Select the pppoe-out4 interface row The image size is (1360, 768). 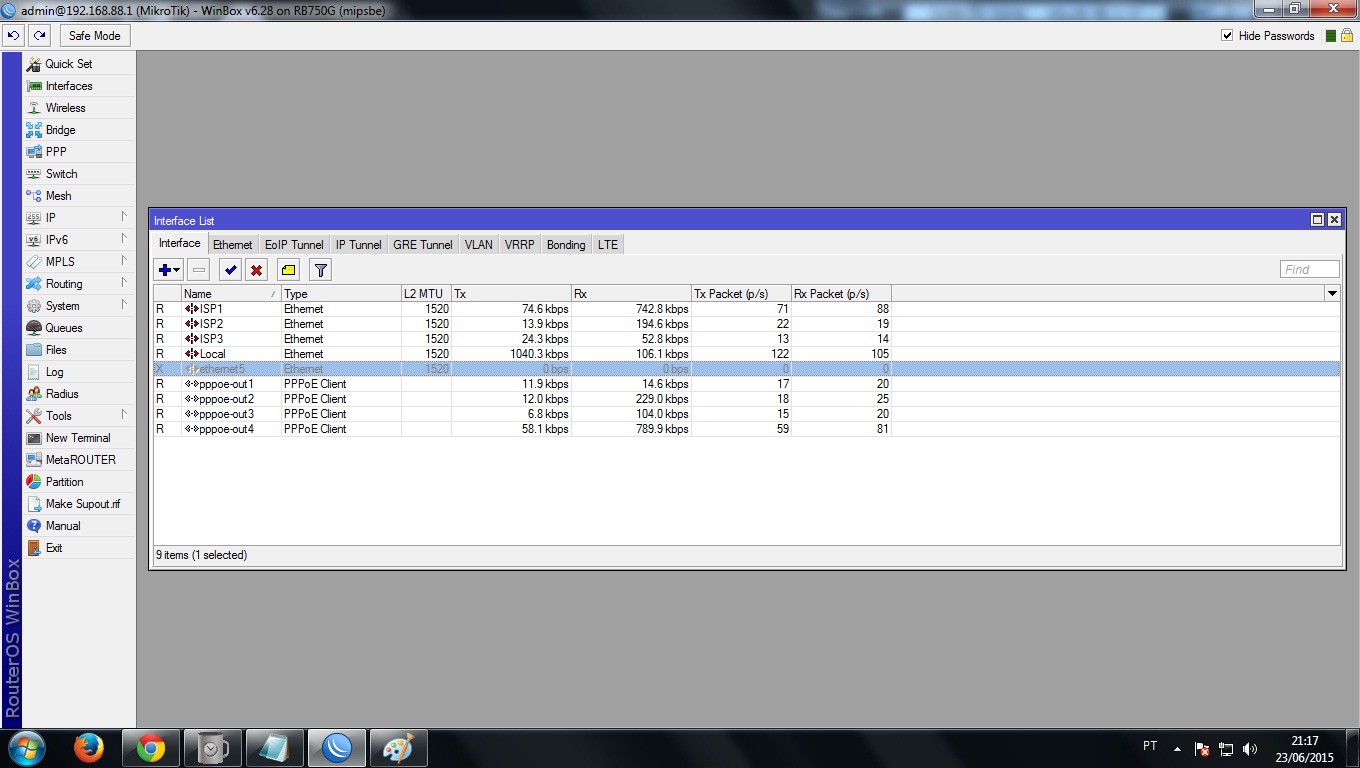[x=746, y=429]
